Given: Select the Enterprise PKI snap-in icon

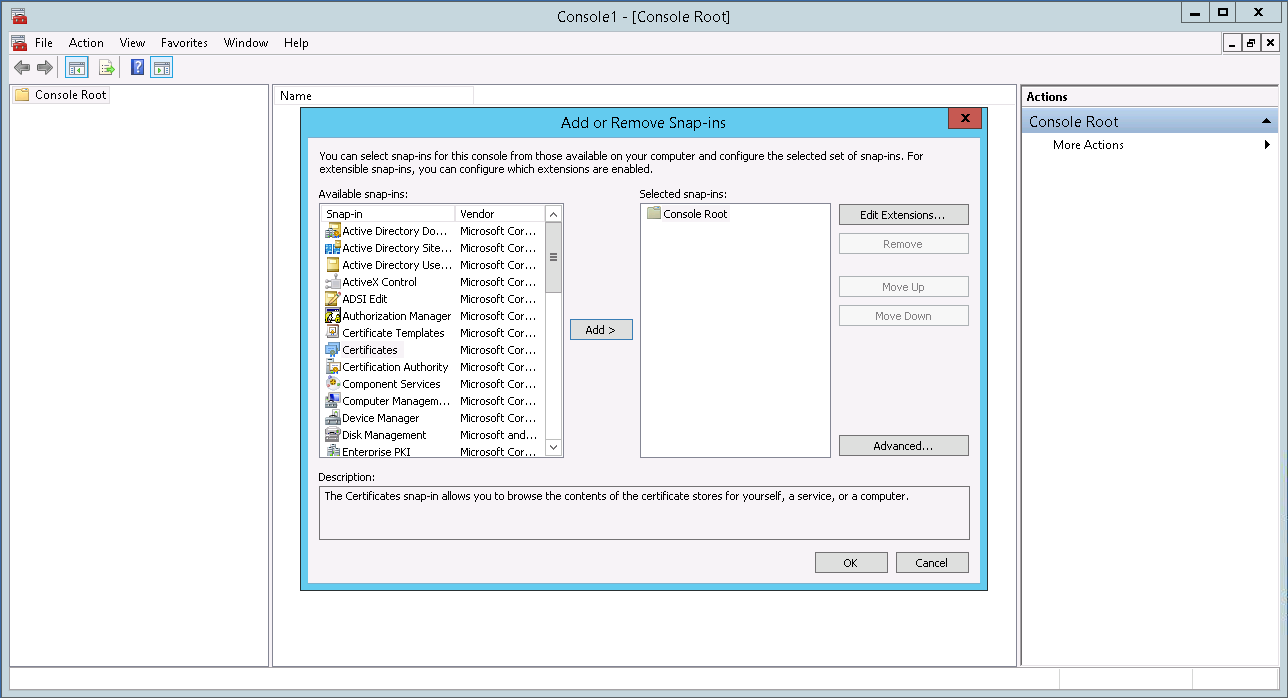Looking at the screenshot, I should tap(333, 451).
